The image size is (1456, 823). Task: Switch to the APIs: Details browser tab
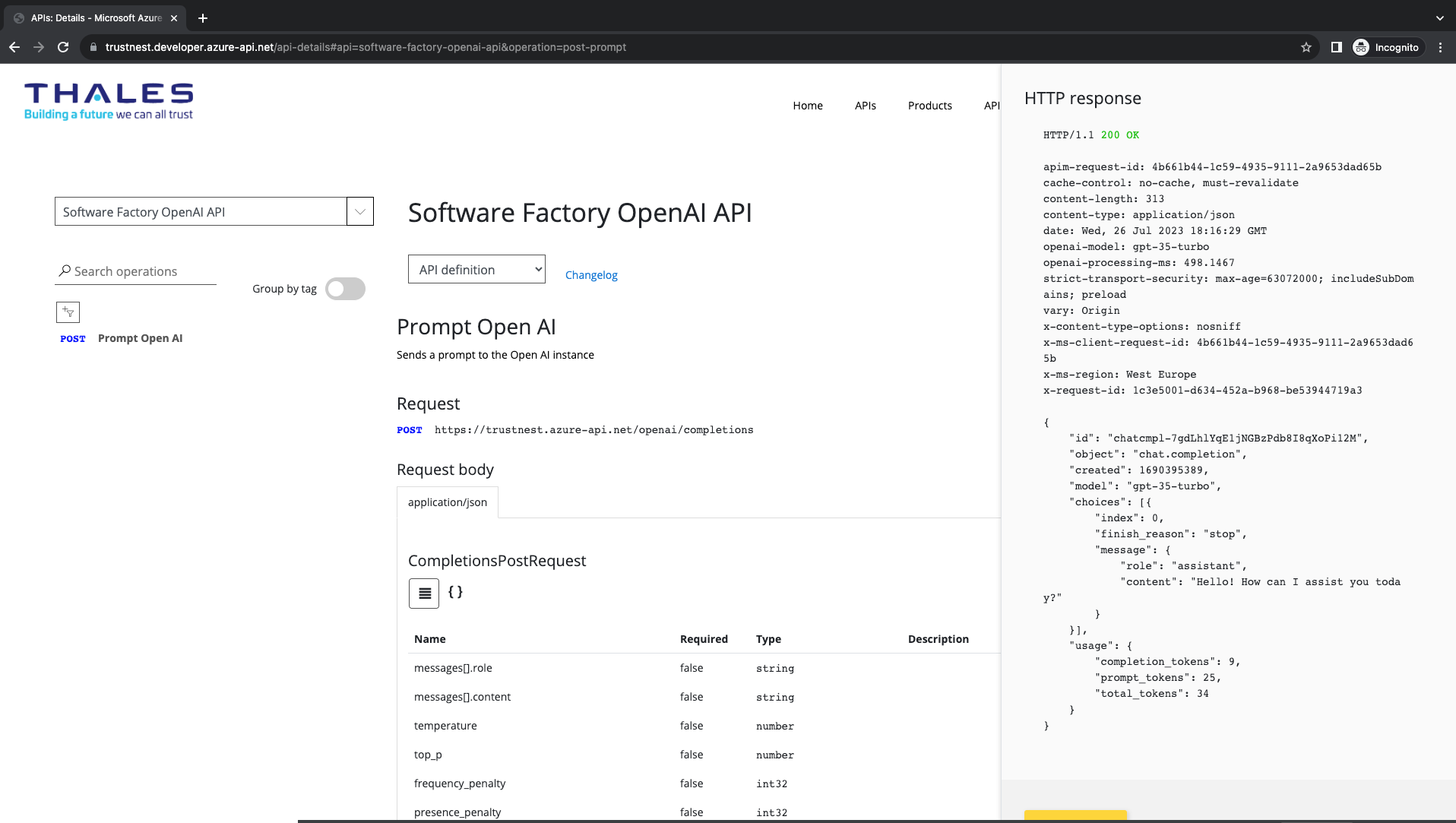tap(97, 18)
